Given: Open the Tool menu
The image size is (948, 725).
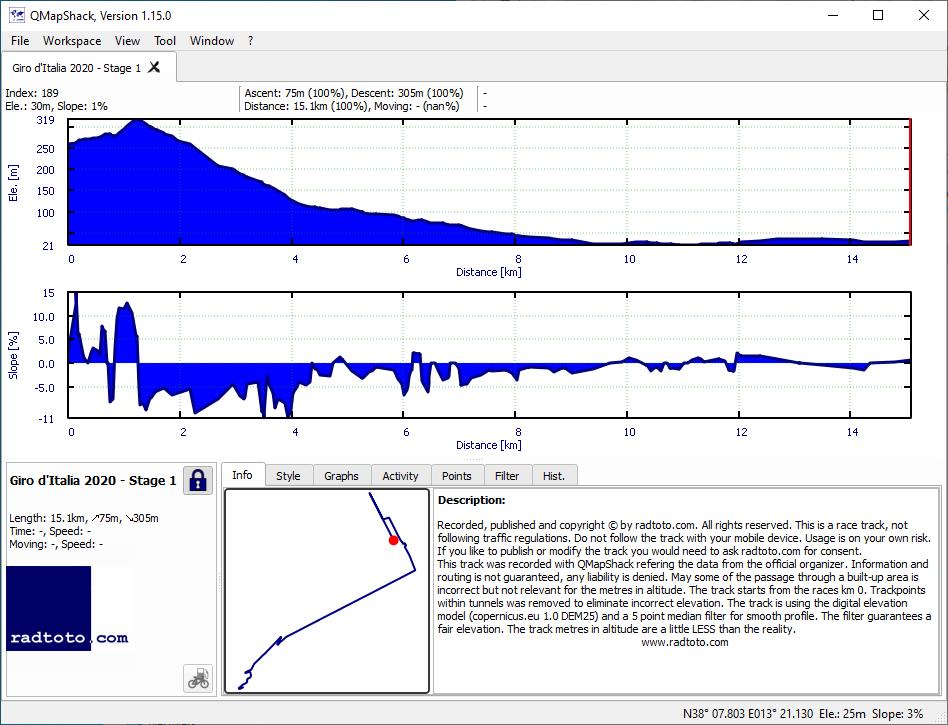Looking at the screenshot, I should (164, 41).
